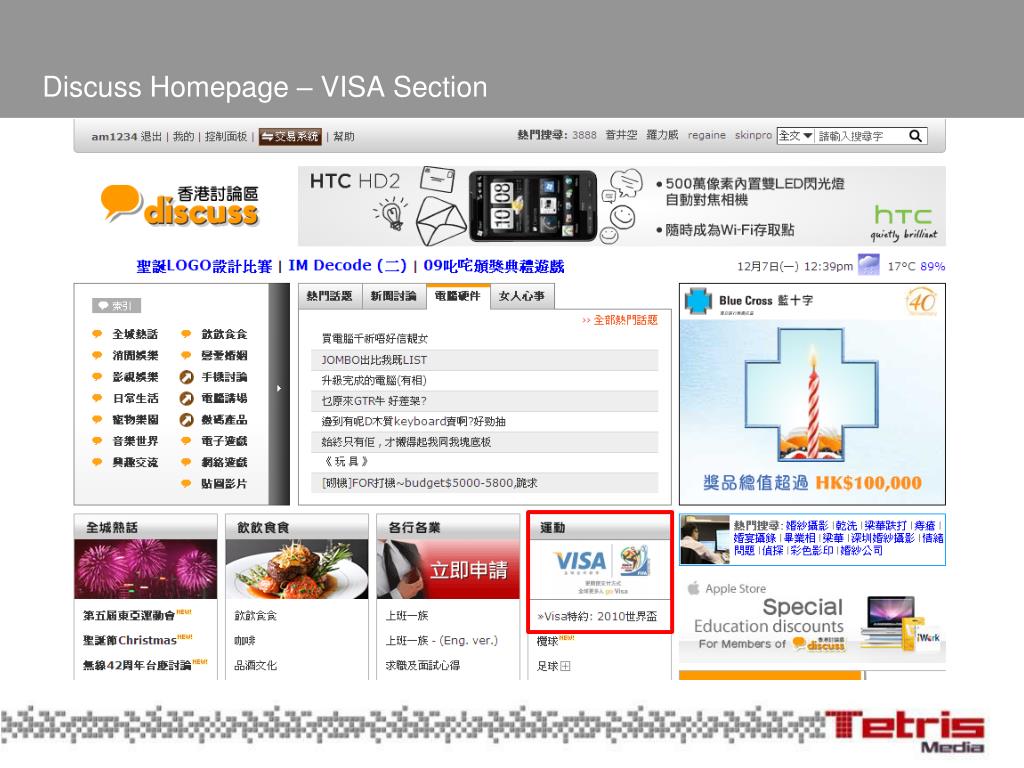The width and height of the screenshot is (1024, 768).
Task: Open IM Decode (二) link
Action: tap(347, 266)
